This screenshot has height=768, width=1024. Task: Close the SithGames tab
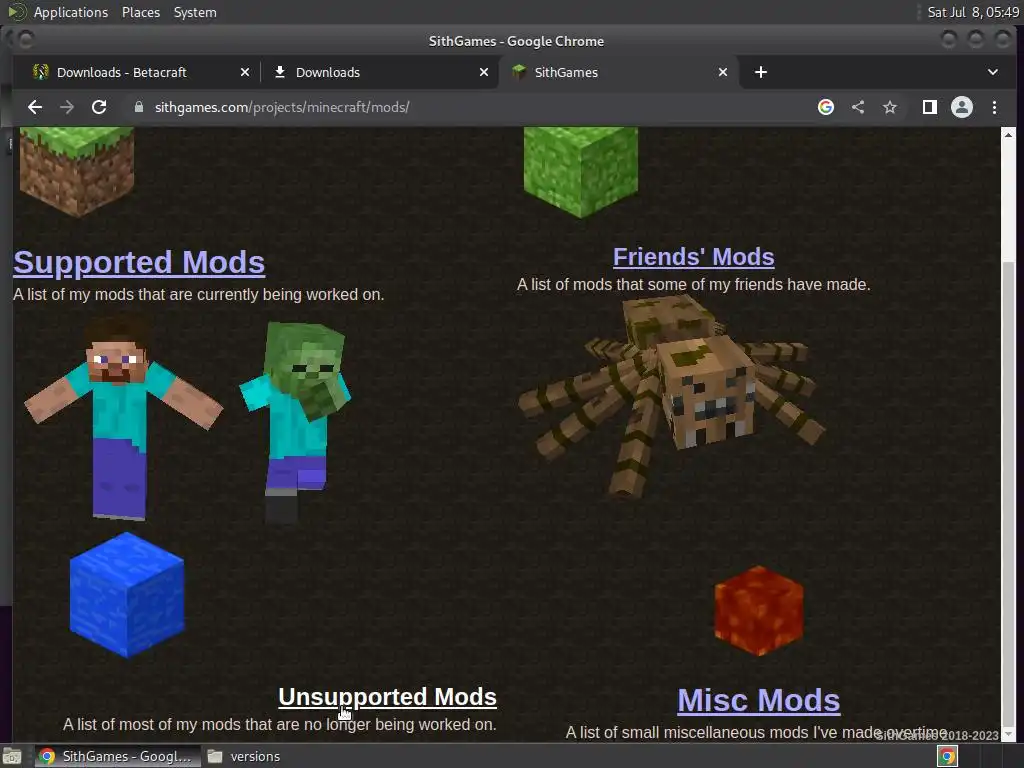(x=722, y=72)
